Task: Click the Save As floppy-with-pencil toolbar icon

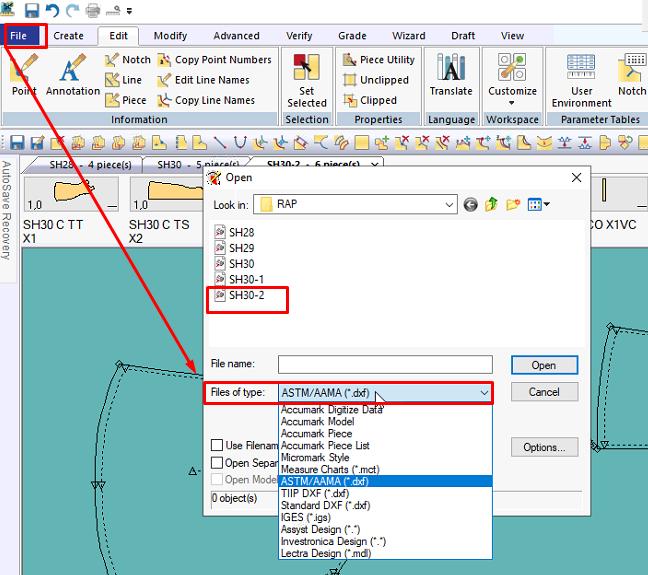Action: pyautogui.click(x=37, y=143)
